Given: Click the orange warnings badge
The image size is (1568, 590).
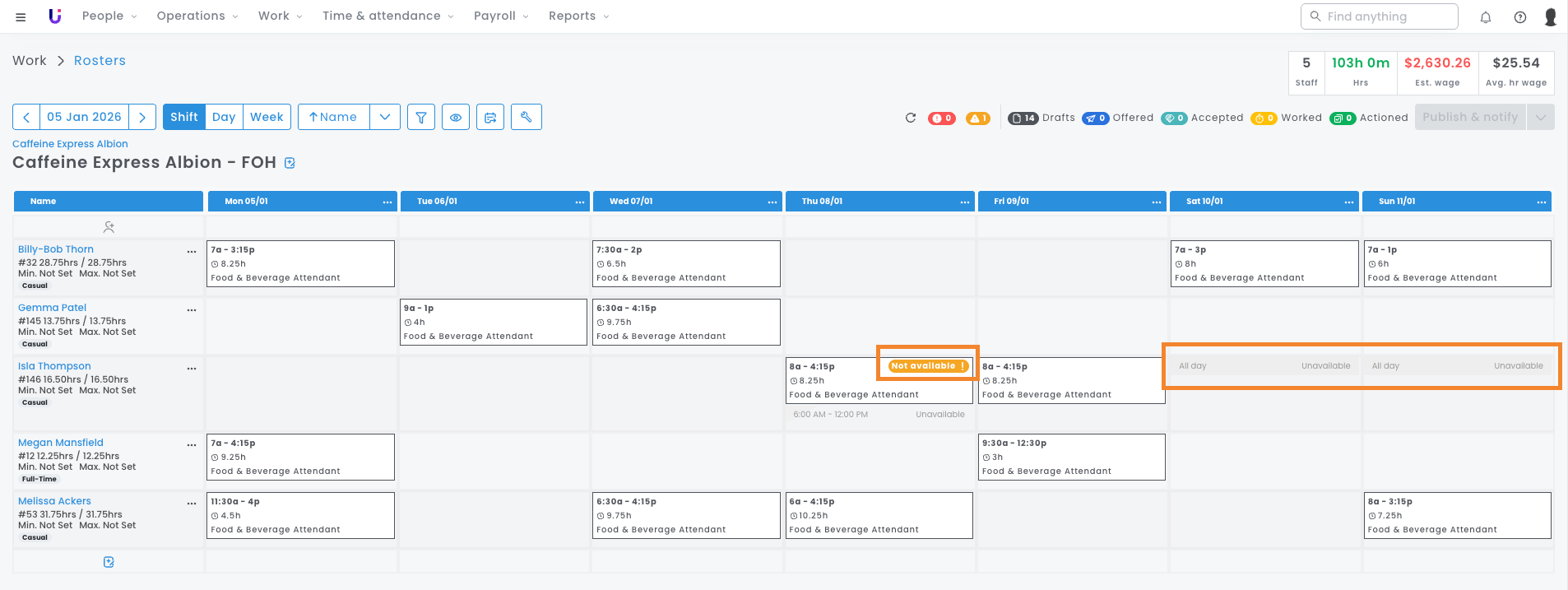Looking at the screenshot, I should click(977, 118).
